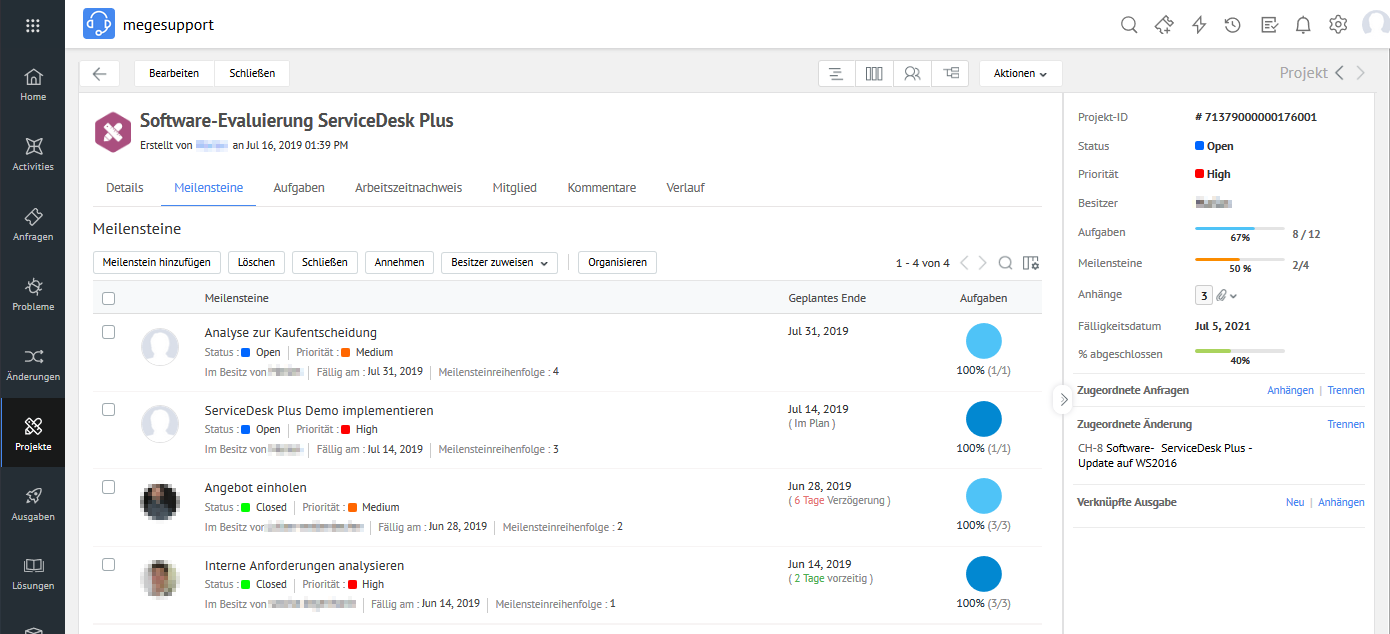The width and height of the screenshot is (1390, 634).
Task: Open the Aktionen dropdown
Action: [x=1020, y=73]
